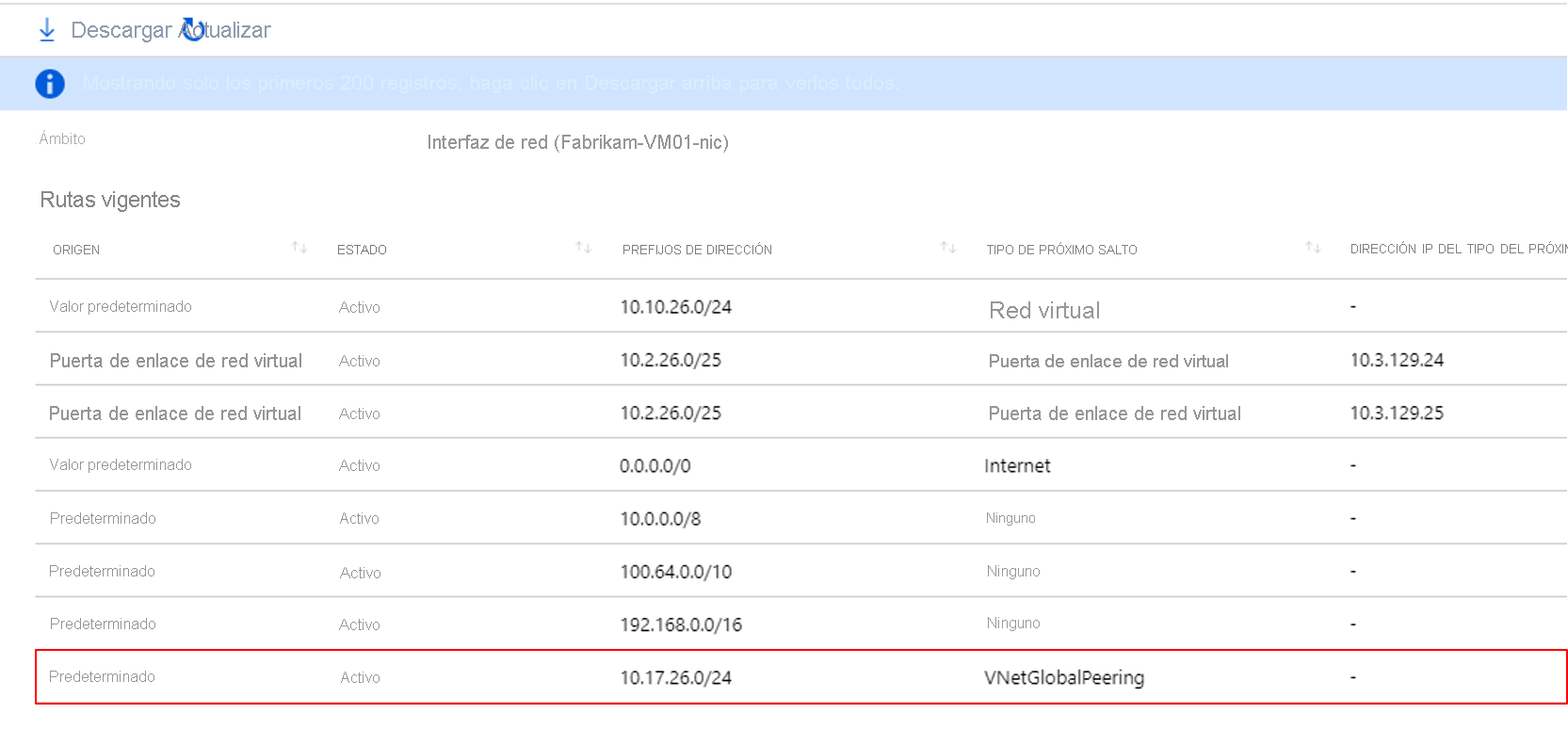This screenshot has width=1568, height=746.
Task: Click Ninguno in the 10.0.0.0/8 row
Action: point(1010,518)
